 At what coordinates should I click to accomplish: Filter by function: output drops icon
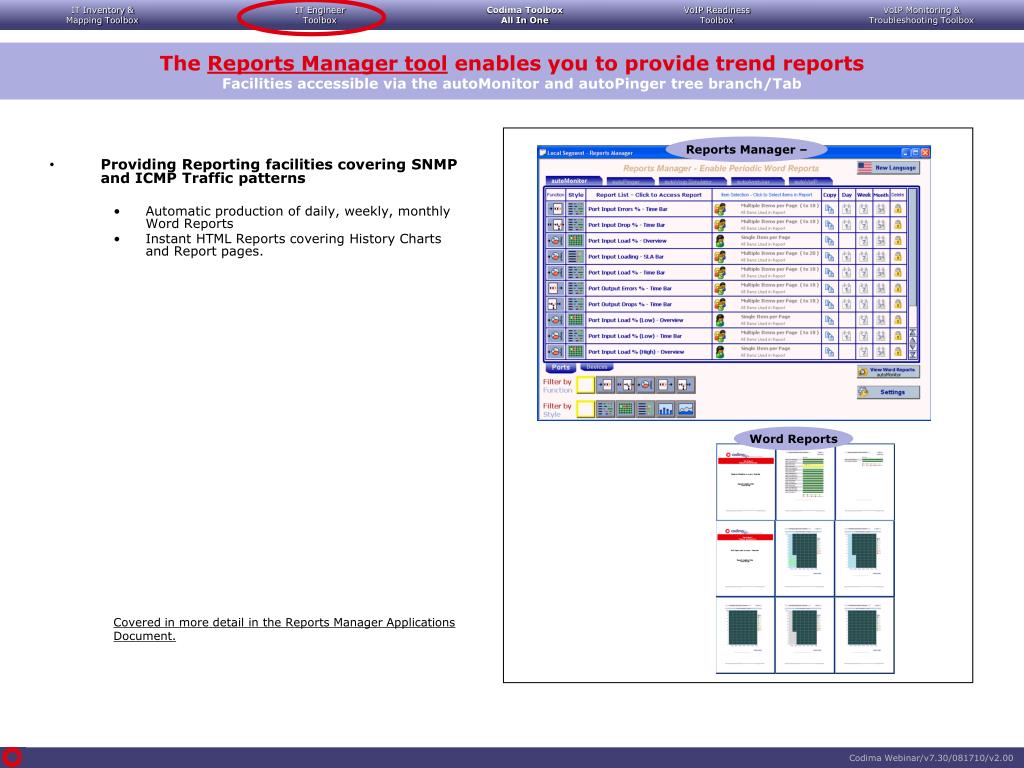point(686,385)
